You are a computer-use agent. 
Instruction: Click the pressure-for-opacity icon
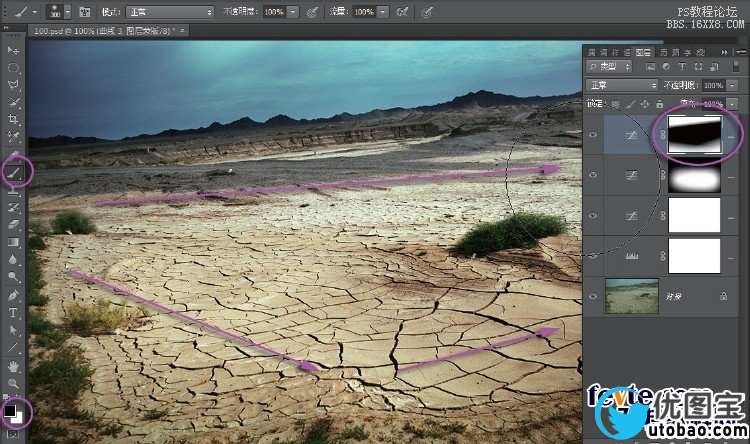pos(312,11)
